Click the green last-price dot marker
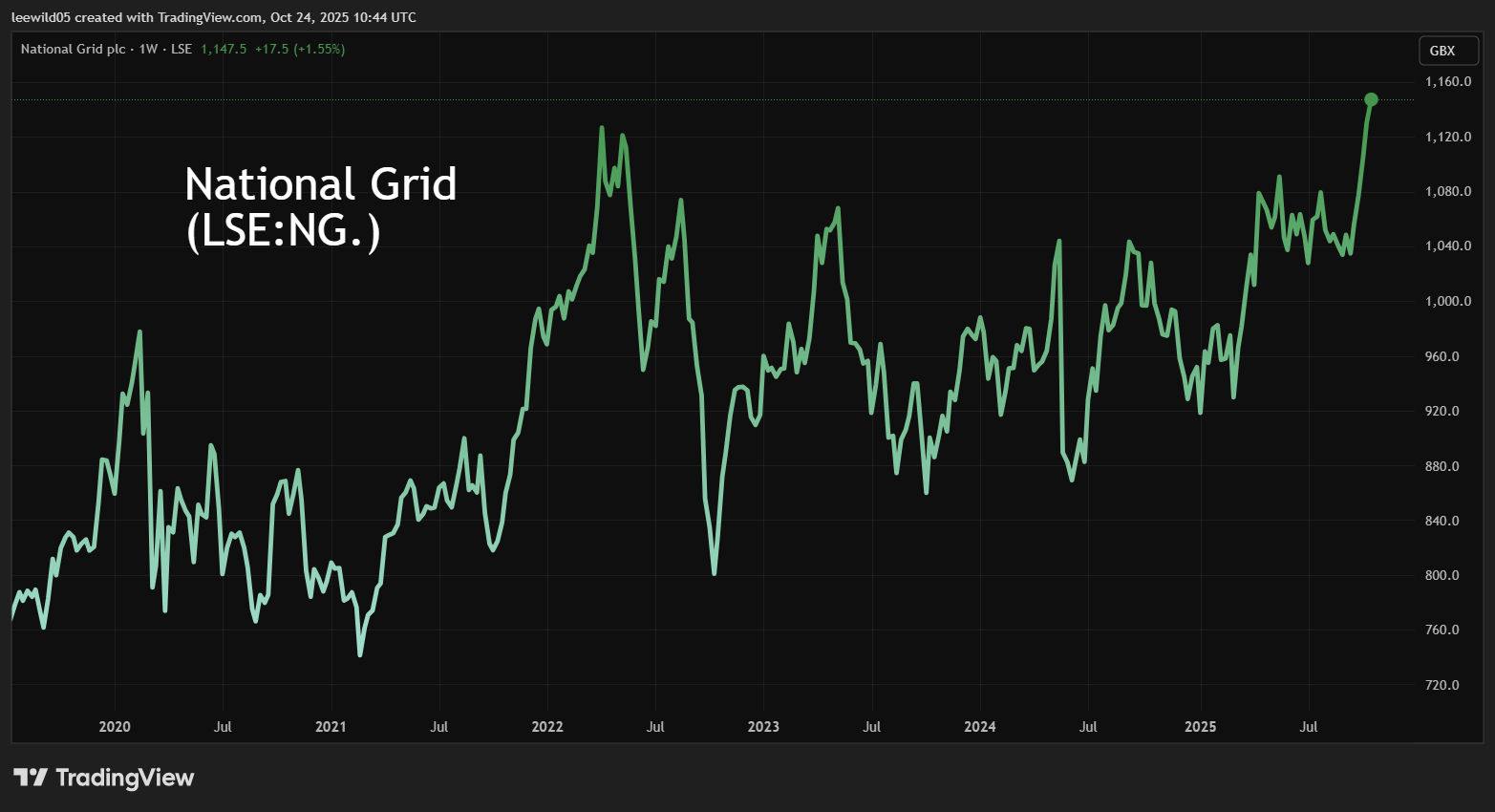The width and height of the screenshot is (1495, 812). [1371, 99]
